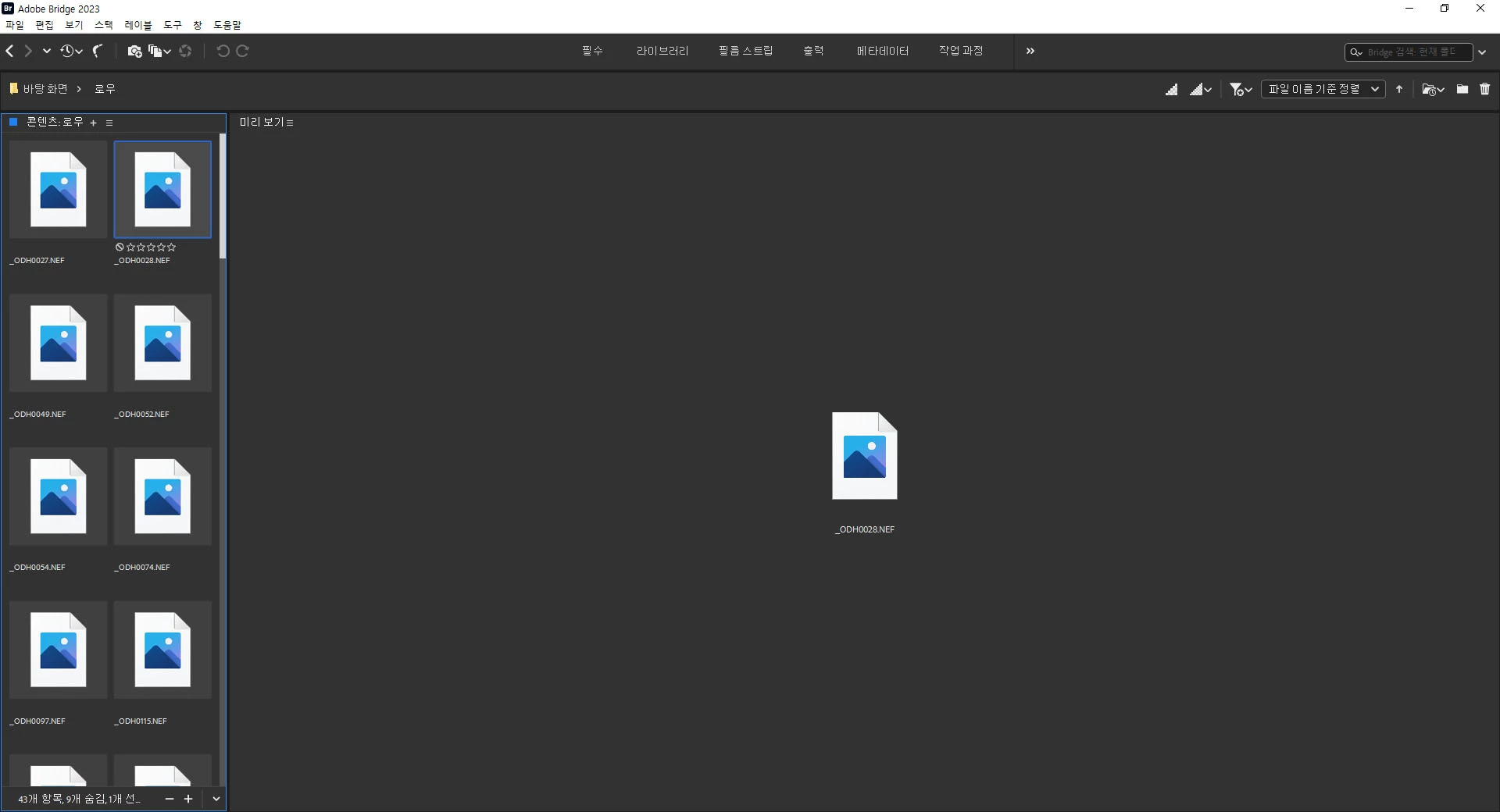Open the 미리 보기 panel menu
Screen dimensions: 1500x812
(x=290, y=123)
